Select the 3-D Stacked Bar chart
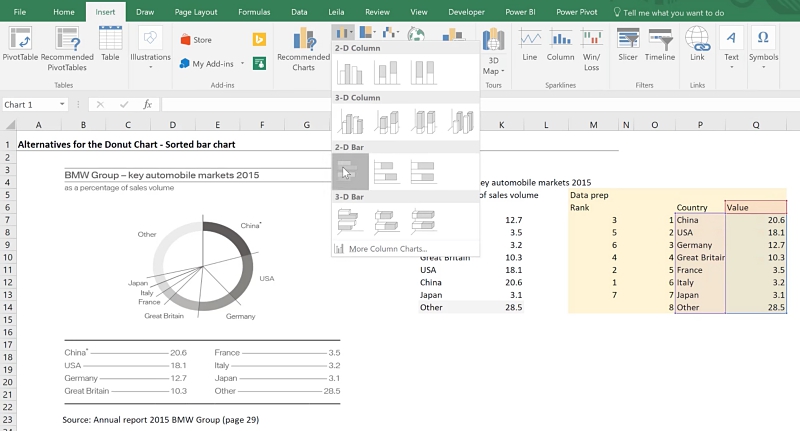This screenshot has width=800, height=431. (x=386, y=219)
